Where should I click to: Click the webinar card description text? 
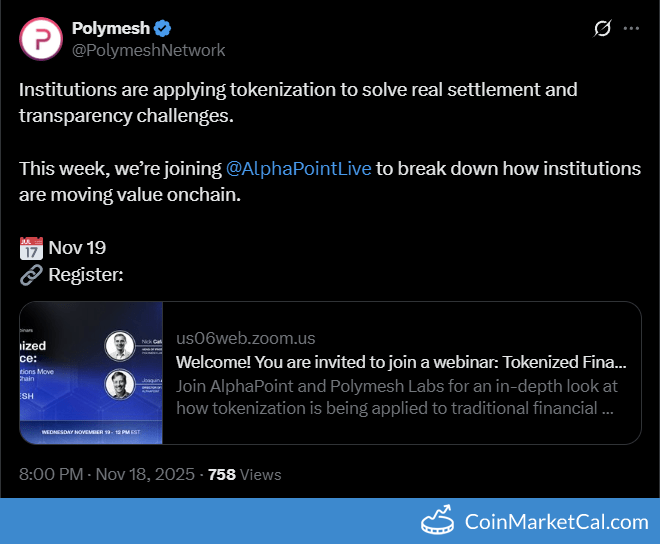coord(396,396)
